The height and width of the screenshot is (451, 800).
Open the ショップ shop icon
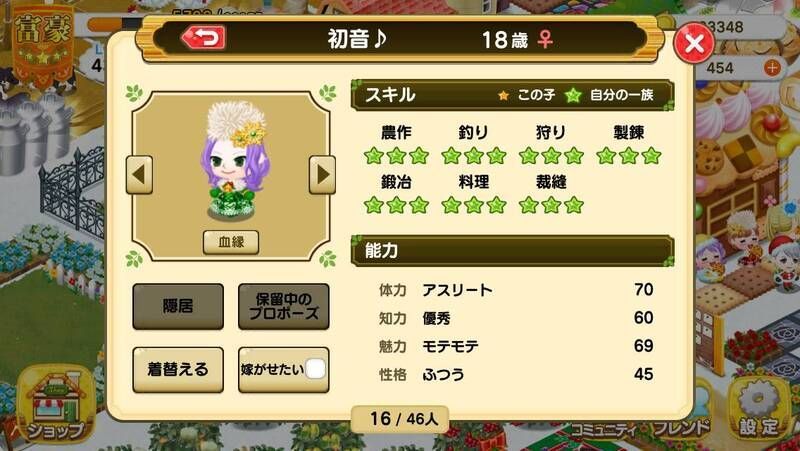[56, 404]
